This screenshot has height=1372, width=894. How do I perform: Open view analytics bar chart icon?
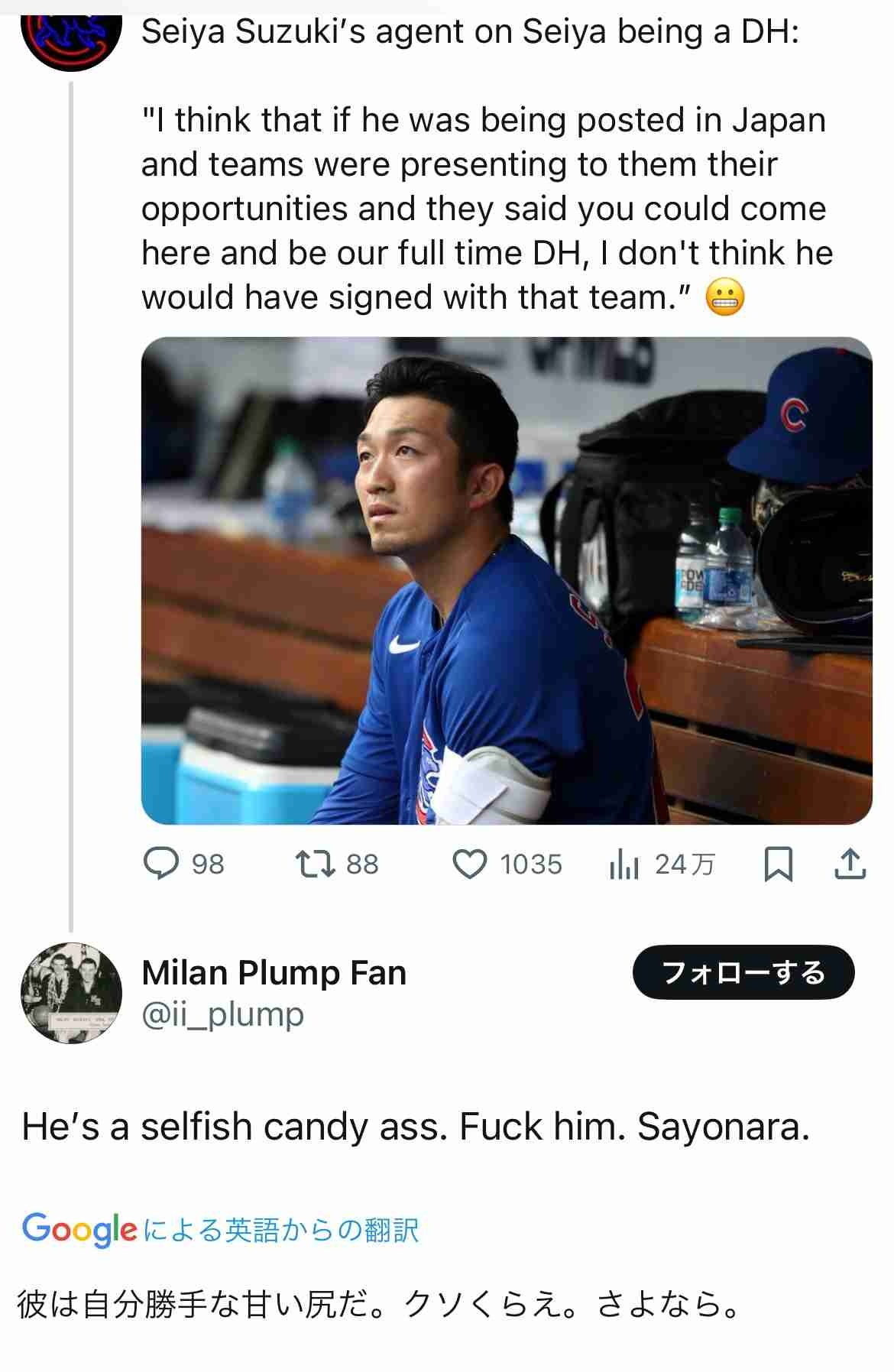coord(624,864)
